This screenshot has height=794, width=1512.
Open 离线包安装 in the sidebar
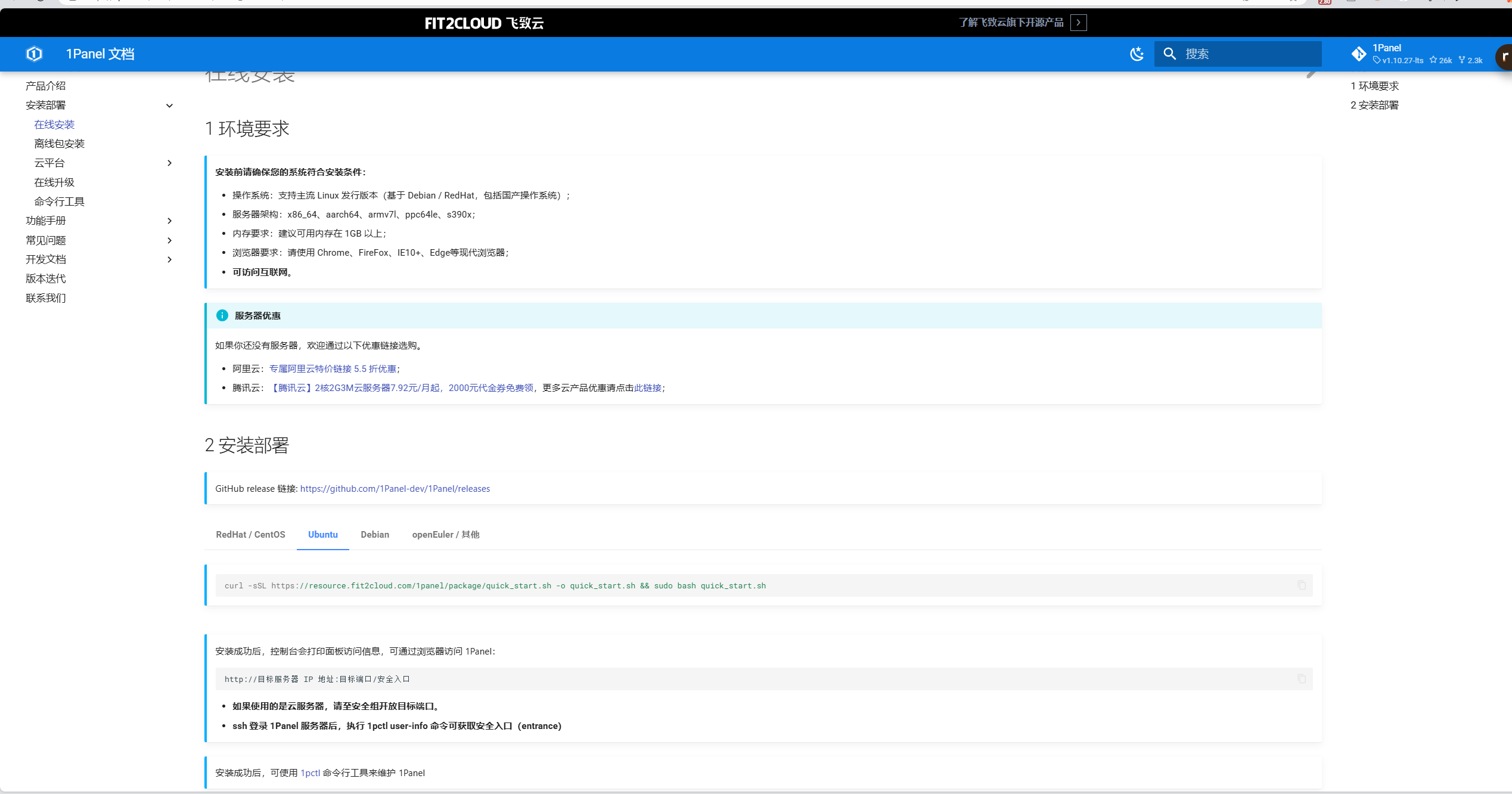point(60,144)
